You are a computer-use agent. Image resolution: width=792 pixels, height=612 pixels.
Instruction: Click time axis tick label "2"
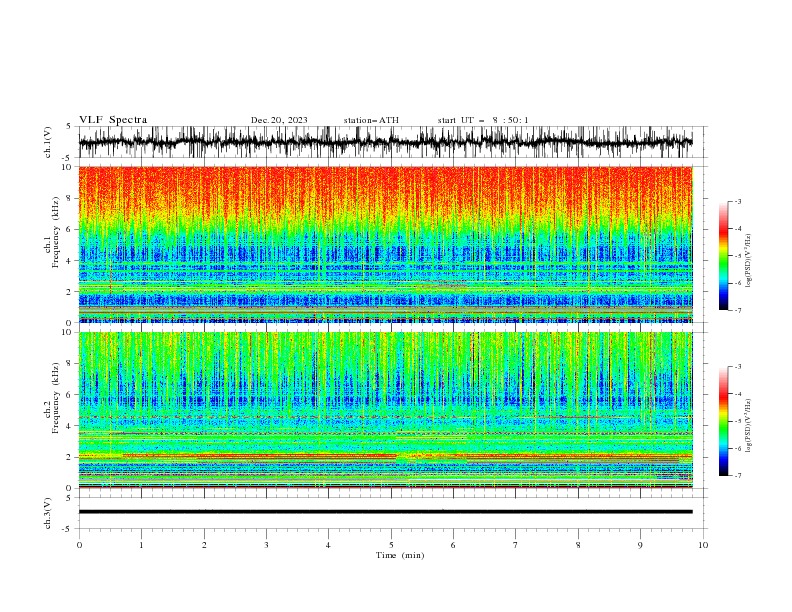204,545
